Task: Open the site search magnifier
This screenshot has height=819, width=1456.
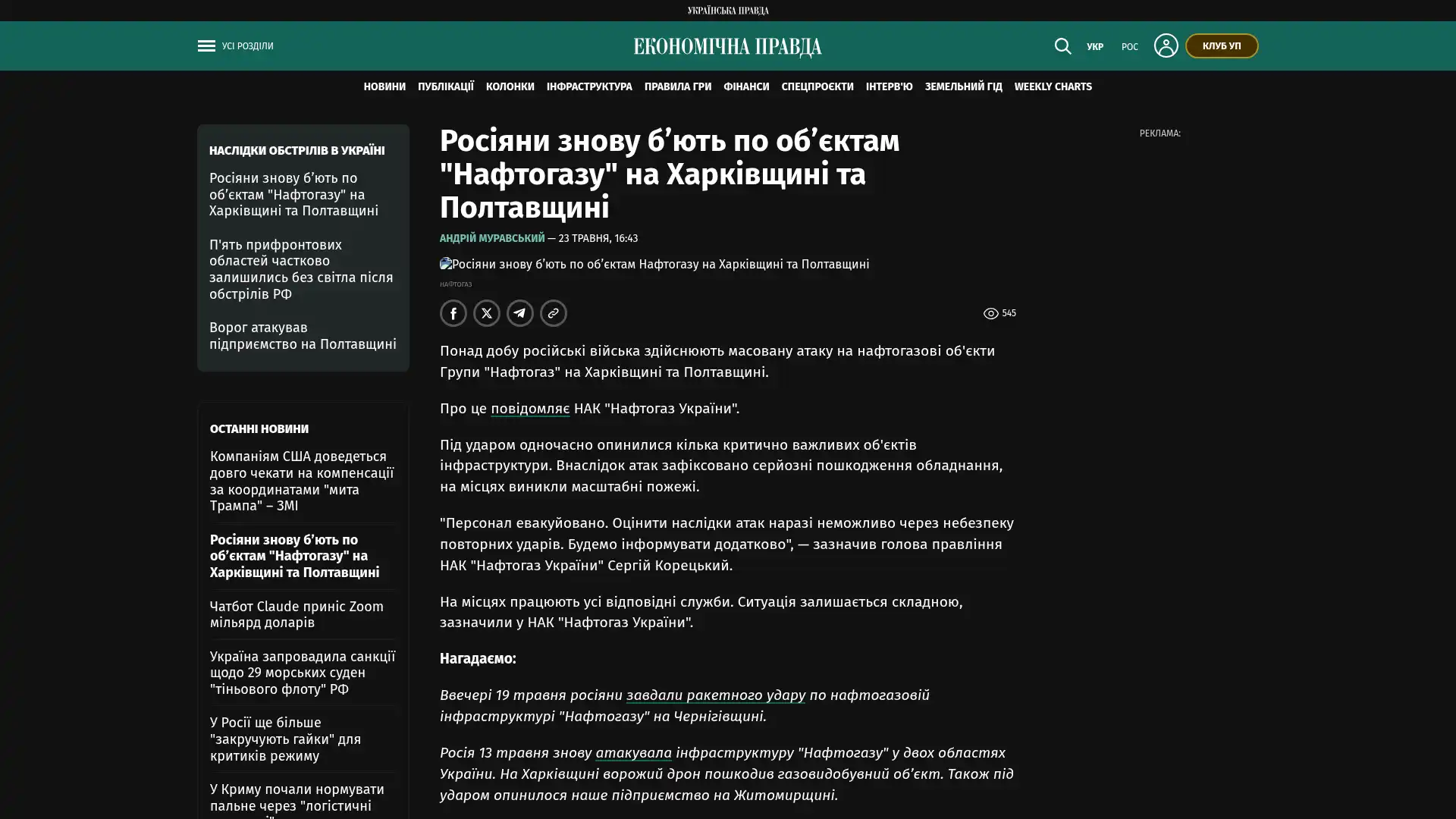Action: click(x=1062, y=46)
